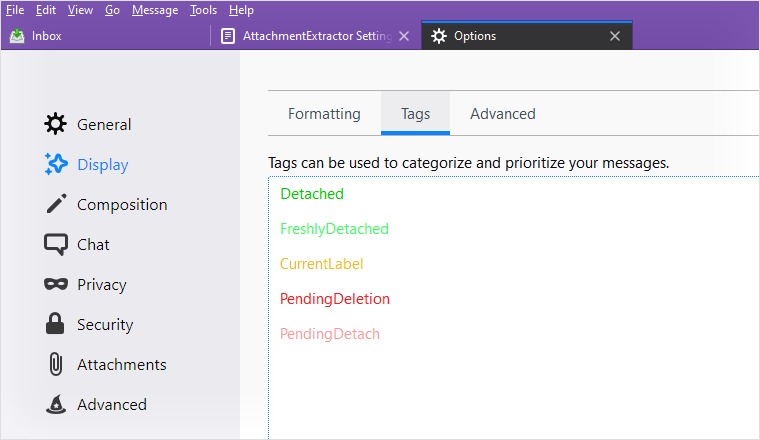Open the Formatting sub-tab
This screenshot has height=440, width=760.
tap(324, 114)
